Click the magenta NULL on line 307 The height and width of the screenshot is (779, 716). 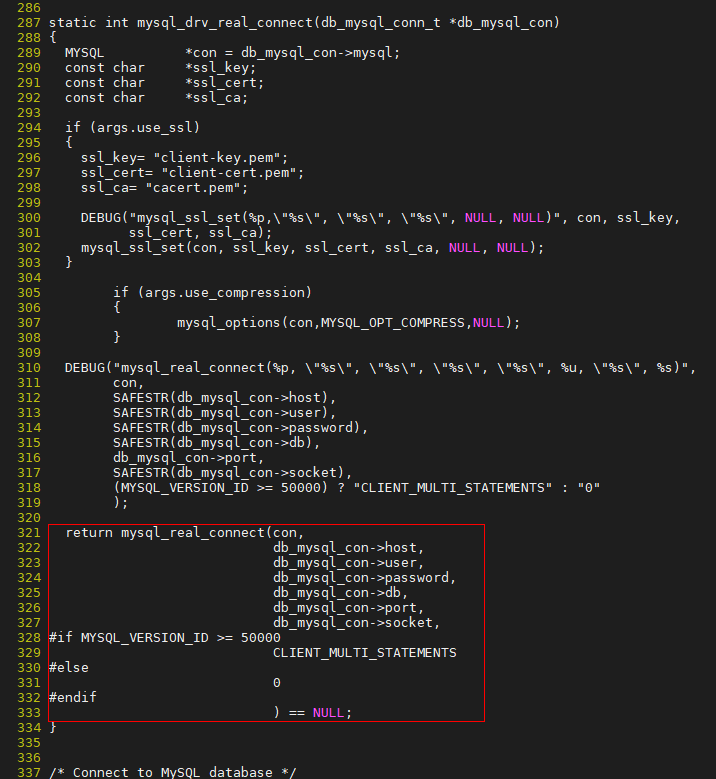(x=488, y=323)
